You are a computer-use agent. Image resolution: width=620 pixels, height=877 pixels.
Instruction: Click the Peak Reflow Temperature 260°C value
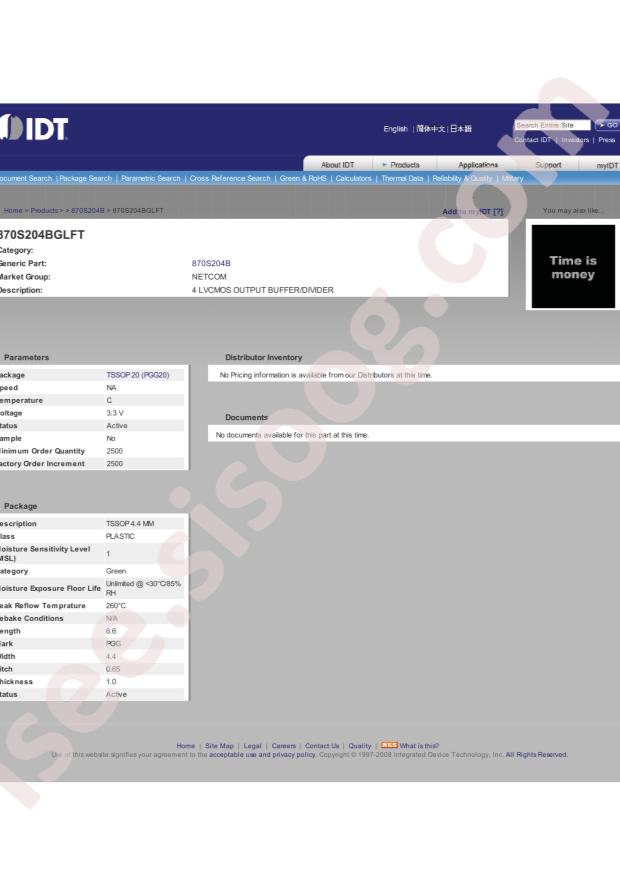[116, 606]
